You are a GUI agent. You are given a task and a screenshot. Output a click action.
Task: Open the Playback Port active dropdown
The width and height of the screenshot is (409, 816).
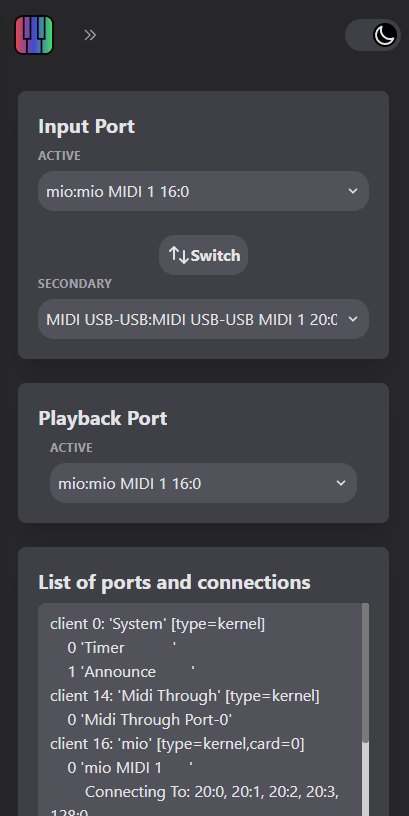coord(203,483)
